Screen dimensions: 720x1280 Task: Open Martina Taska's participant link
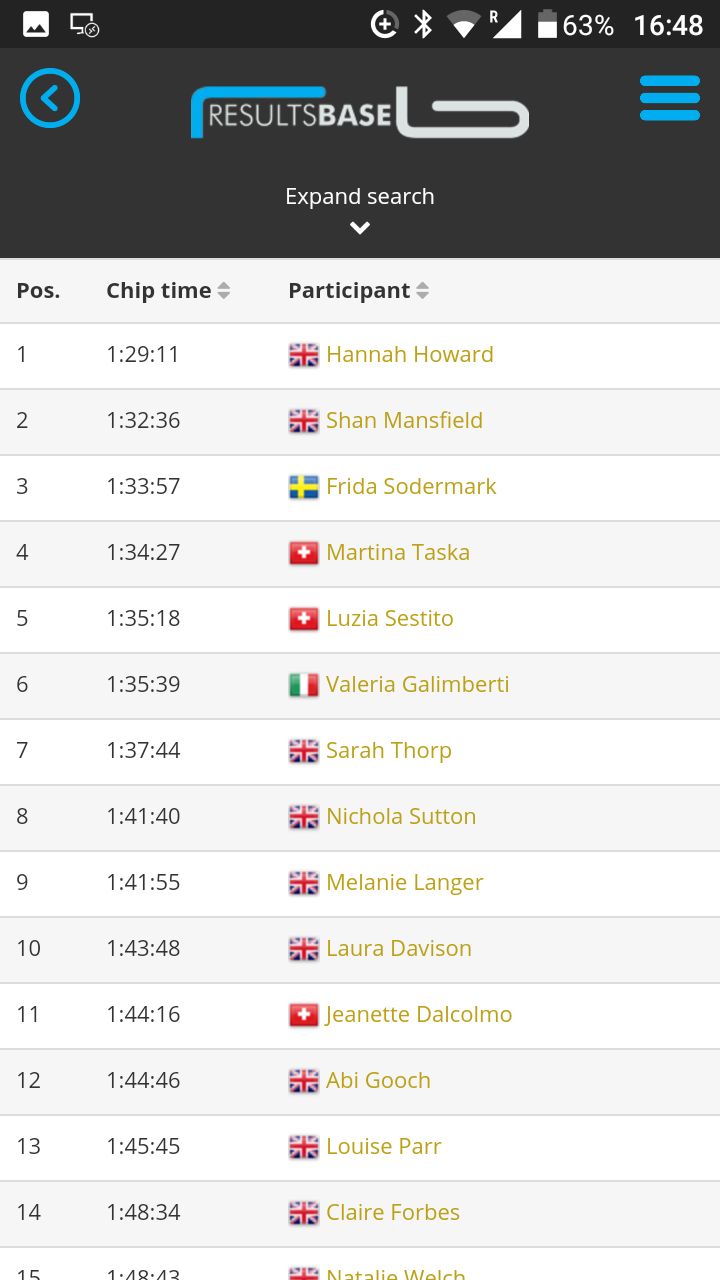click(x=398, y=553)
